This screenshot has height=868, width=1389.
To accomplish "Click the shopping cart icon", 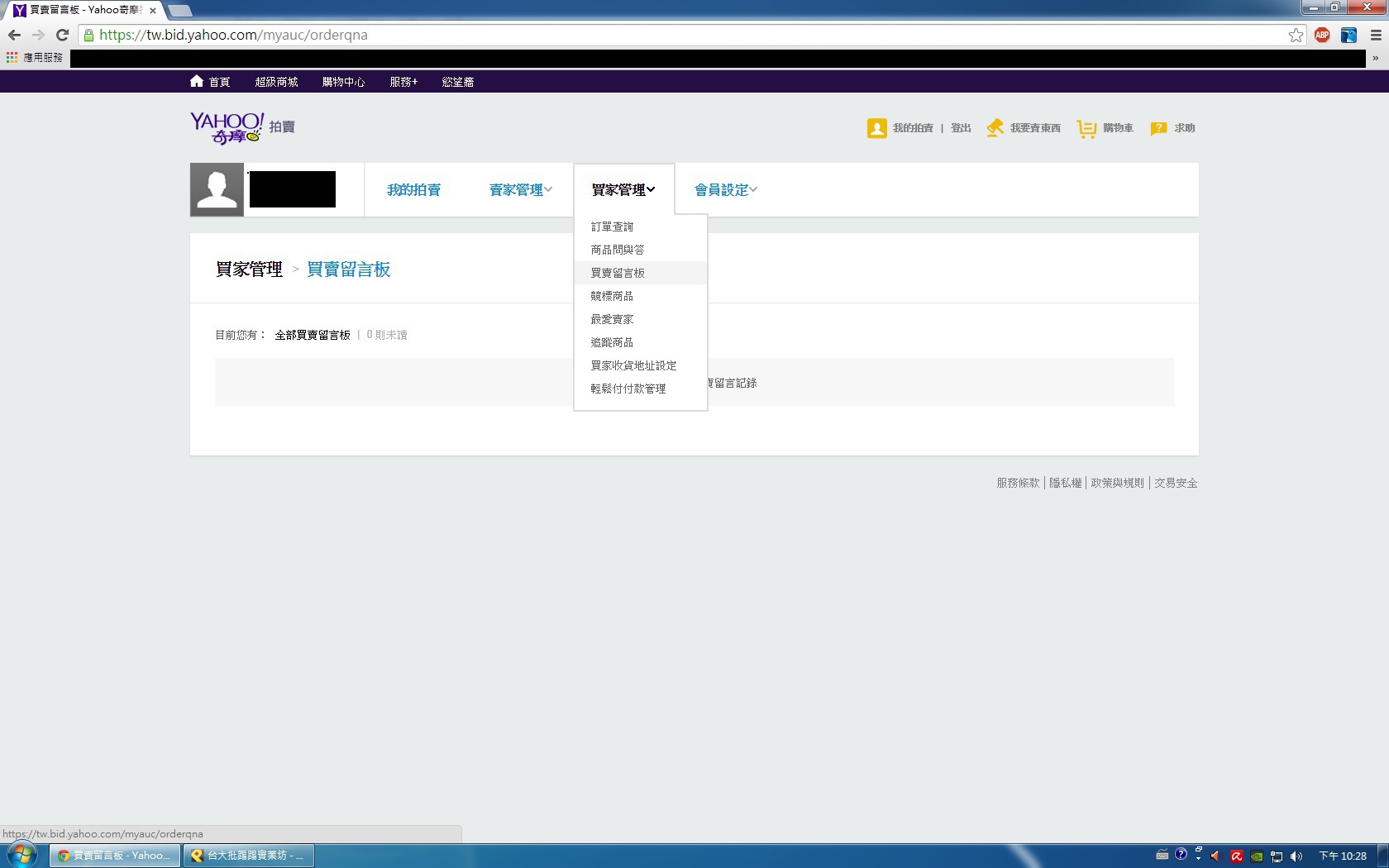I will click(1086, 129).
